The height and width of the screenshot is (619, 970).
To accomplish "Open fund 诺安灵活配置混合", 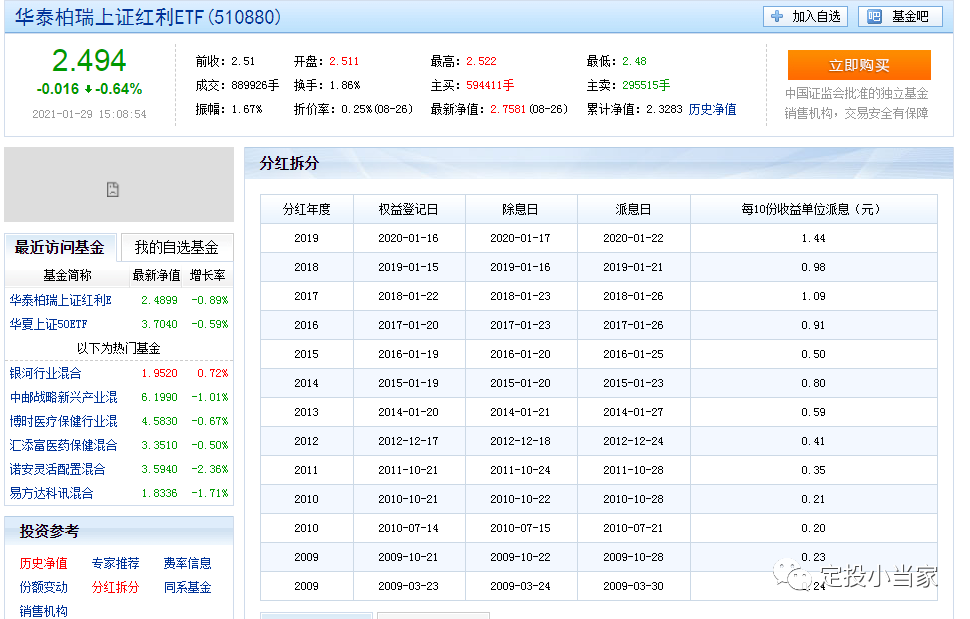I will (57, 469).
